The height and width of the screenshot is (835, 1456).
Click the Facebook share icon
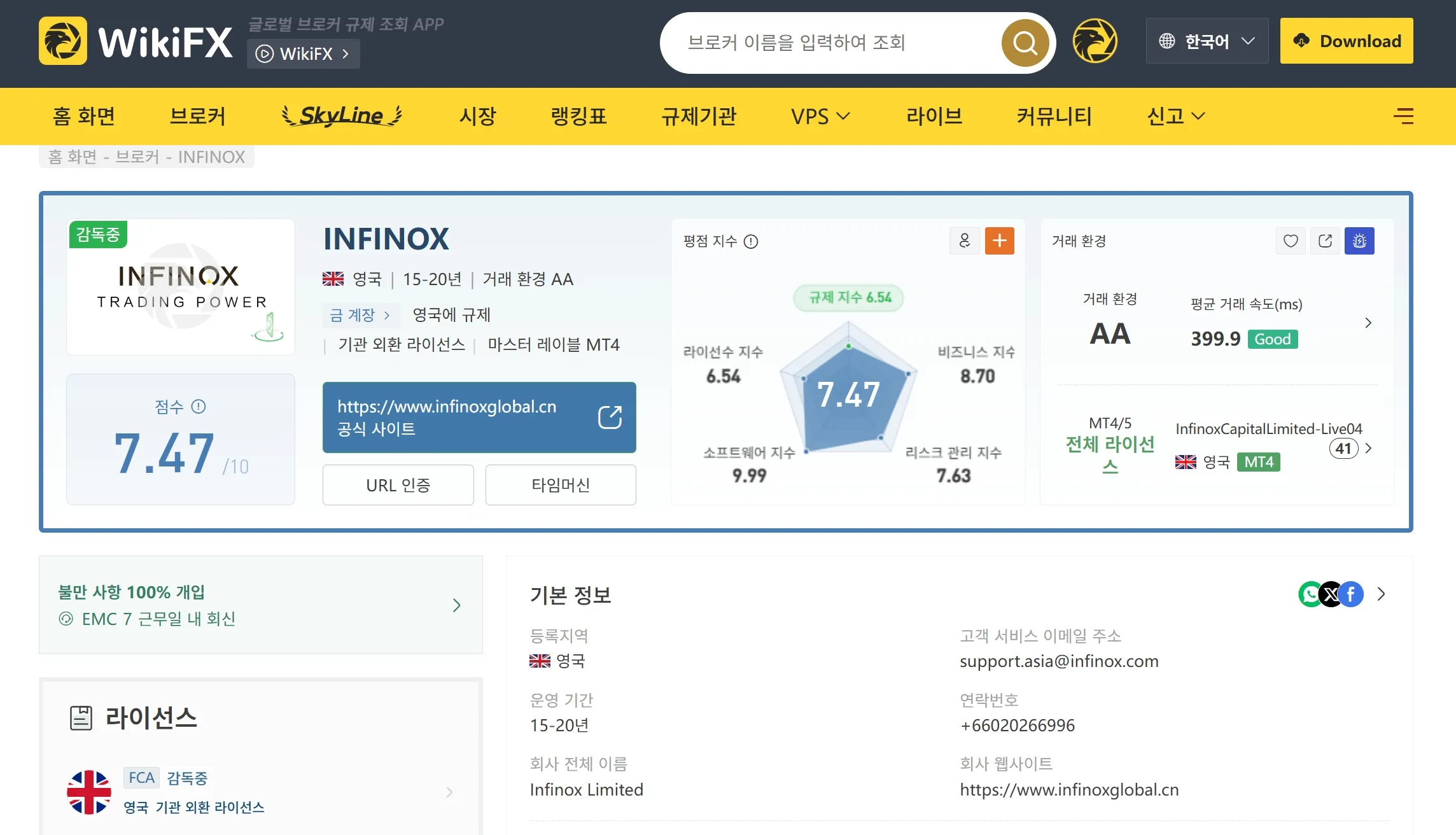pos(1351,594)
